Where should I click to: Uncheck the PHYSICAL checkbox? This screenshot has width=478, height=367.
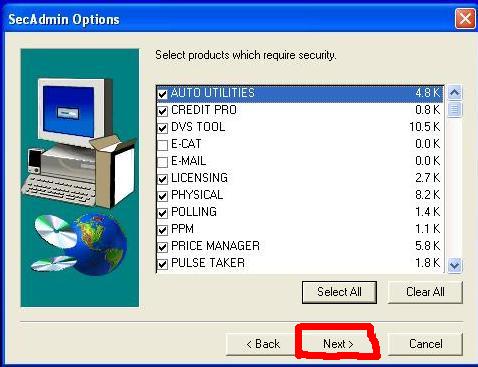(x=162, y=196)
